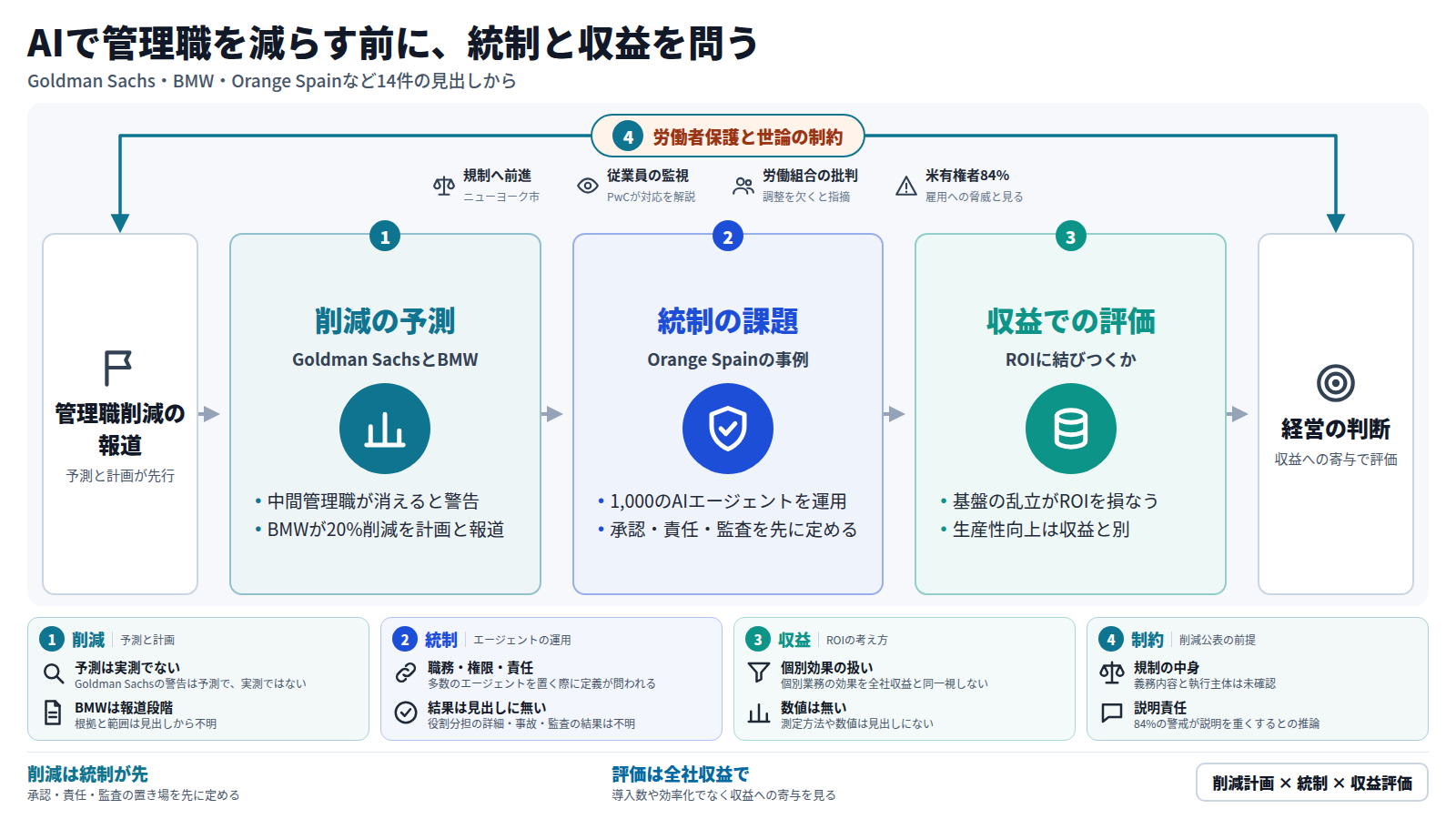Click the text BMWが20%削減を計画と報道
The height and width of the screenshot is (819, 1456).
(x=386, y=530)
